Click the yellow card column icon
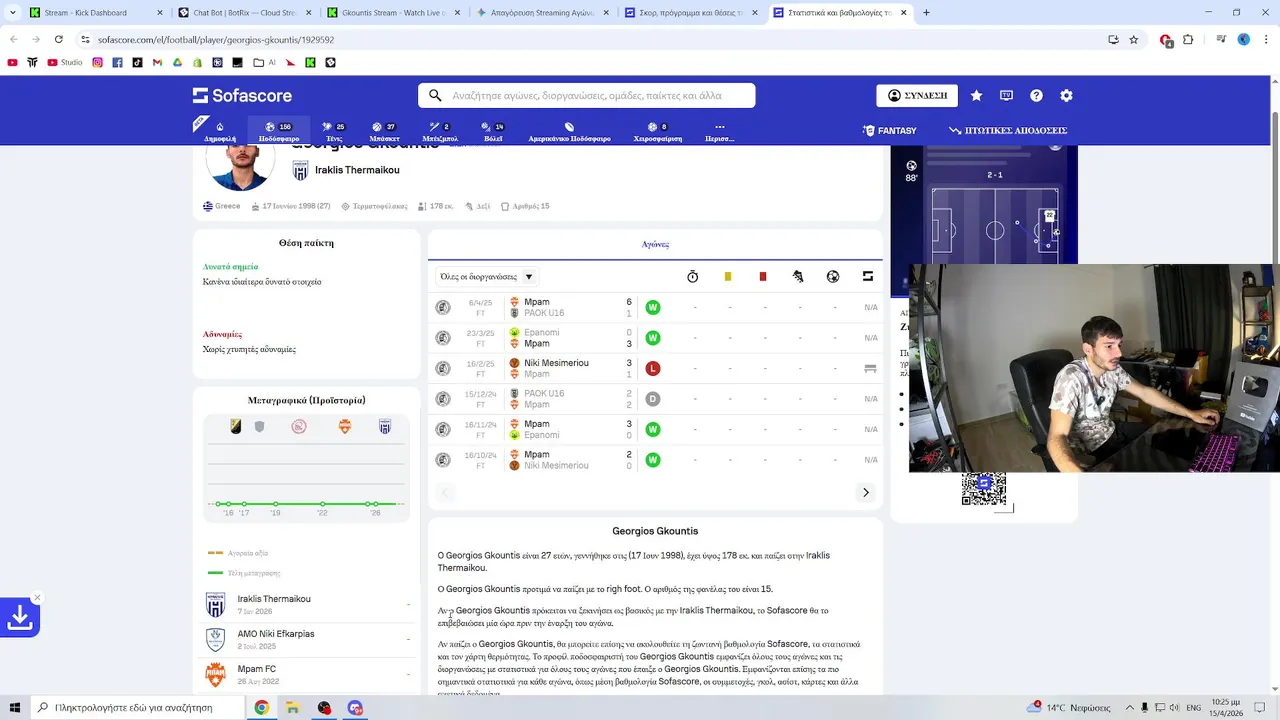Image resolution: width=1280 pixels, height=720 pixels. click(x=727, y=276)
